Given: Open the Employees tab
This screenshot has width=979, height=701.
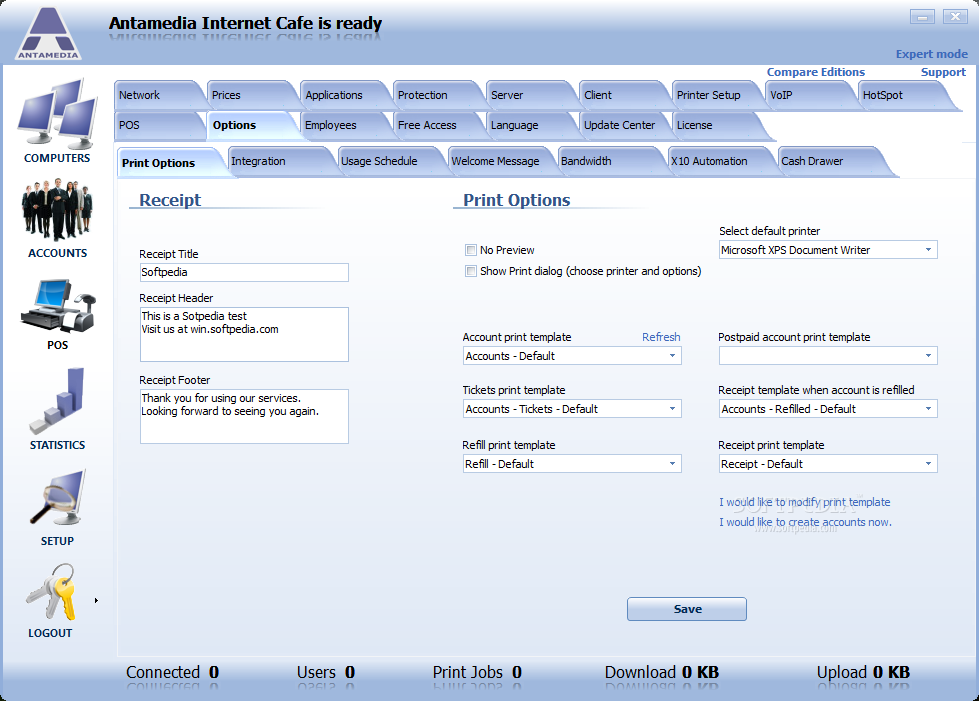Looking at the screenshot, I should coord(343,125).
